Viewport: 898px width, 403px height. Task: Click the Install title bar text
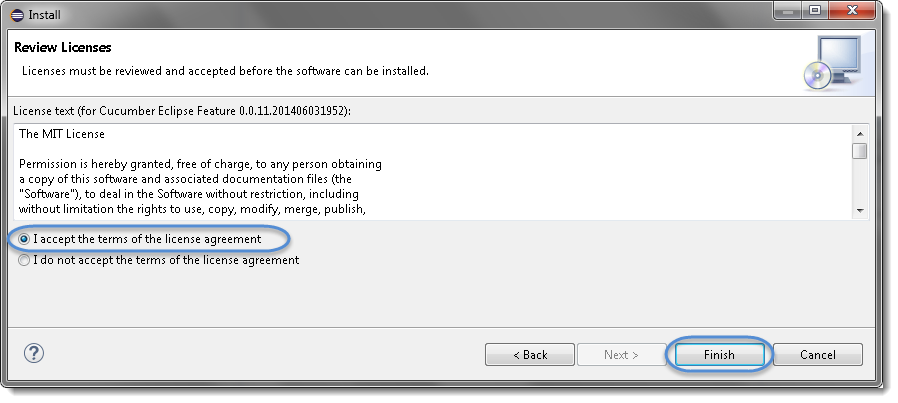tap(44, 15)
